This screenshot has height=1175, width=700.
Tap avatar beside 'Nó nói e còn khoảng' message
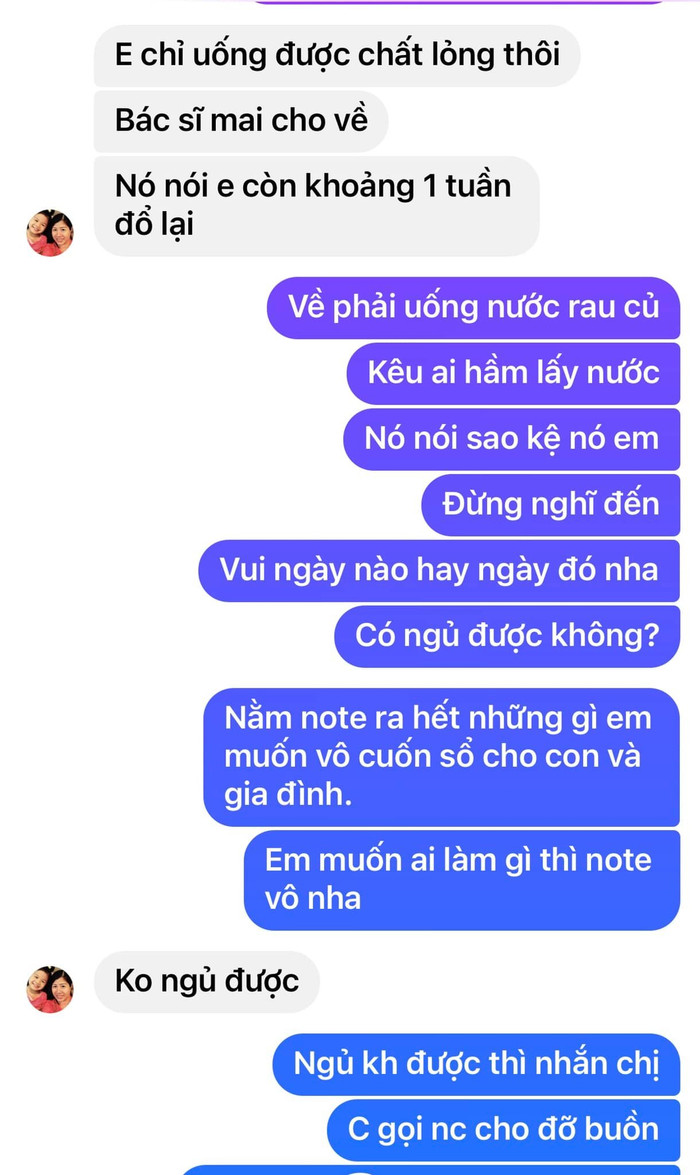[x=50, y=233]
